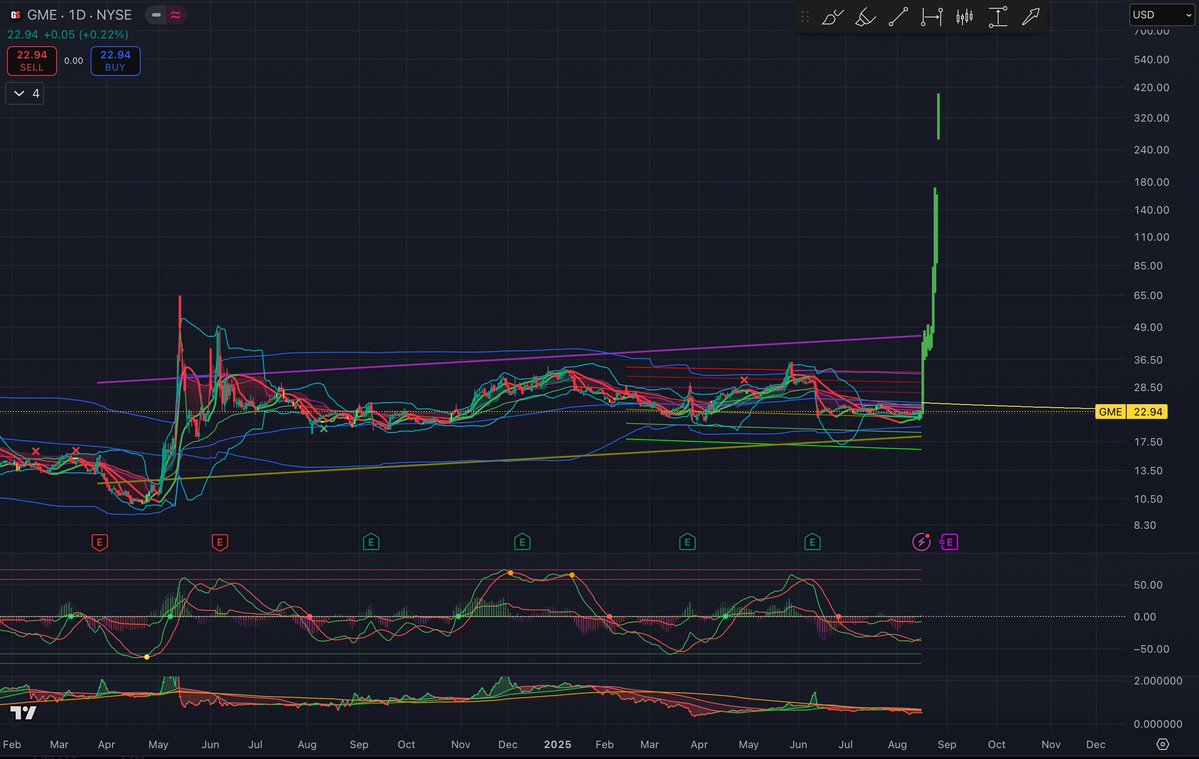This screenshot has height=759, width=1199.
Task: Click the GME symbol logo icon
Action: [x=15, y=15]
